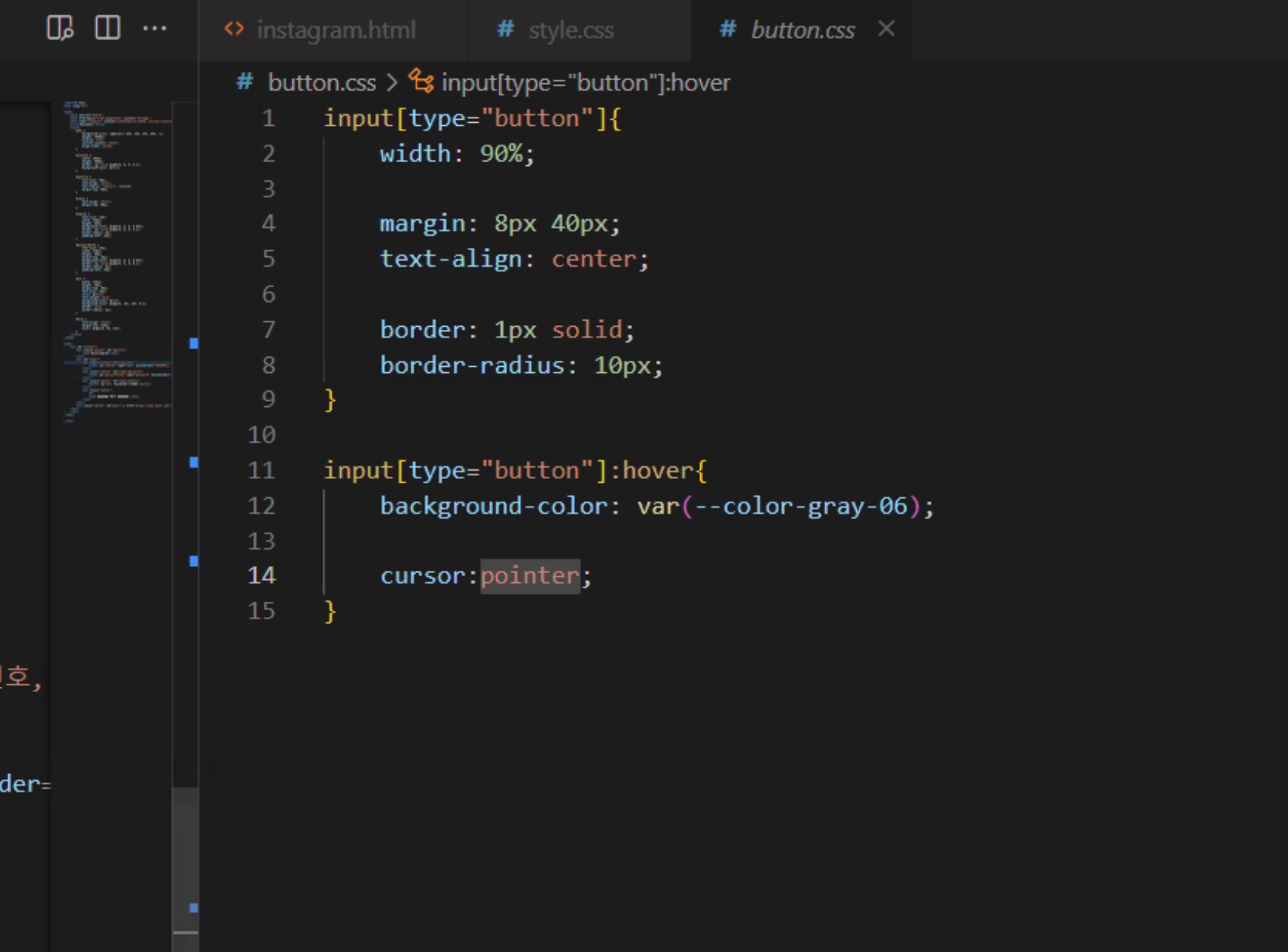Switch to the style.css tab
Viewport: 1288px width, 952px height.
click(580, 30)
